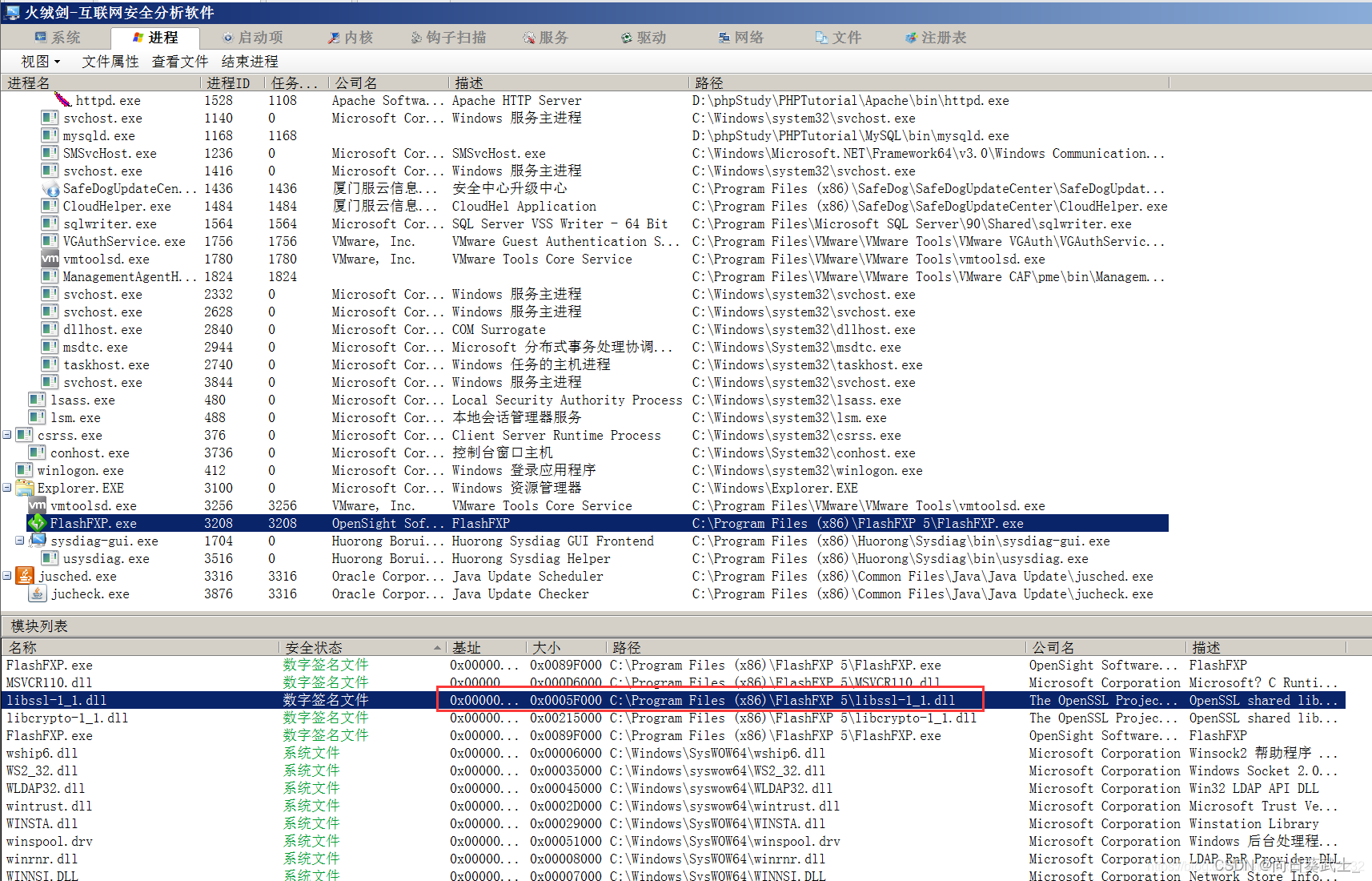Image resolution: width=1372 pixels, height=881 pixels.
Task: Sort module list by 大小 column
Action: click(566, 647)
